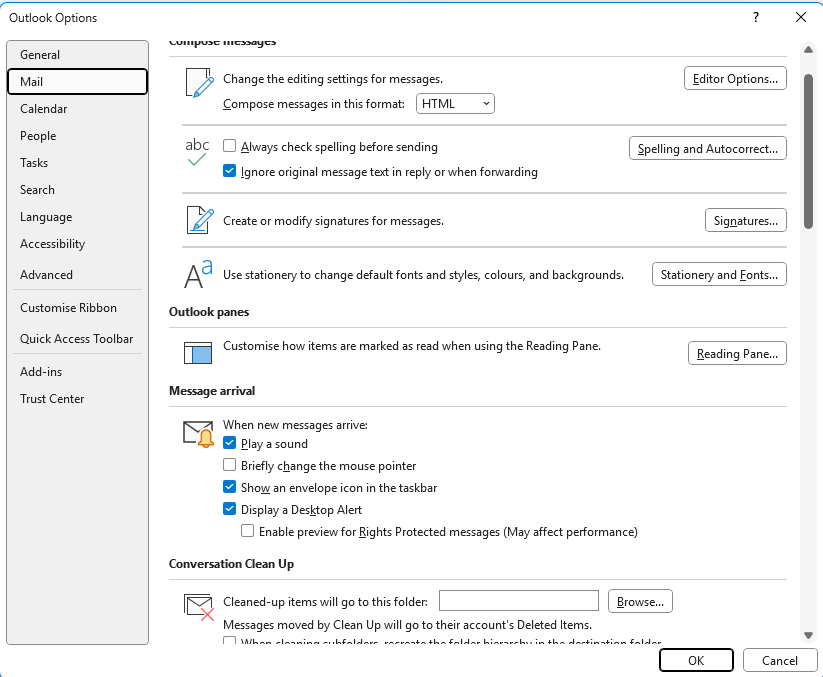Go to Advanced options
The height and width of the screenshot is (677, 823).
coord(78,275)
